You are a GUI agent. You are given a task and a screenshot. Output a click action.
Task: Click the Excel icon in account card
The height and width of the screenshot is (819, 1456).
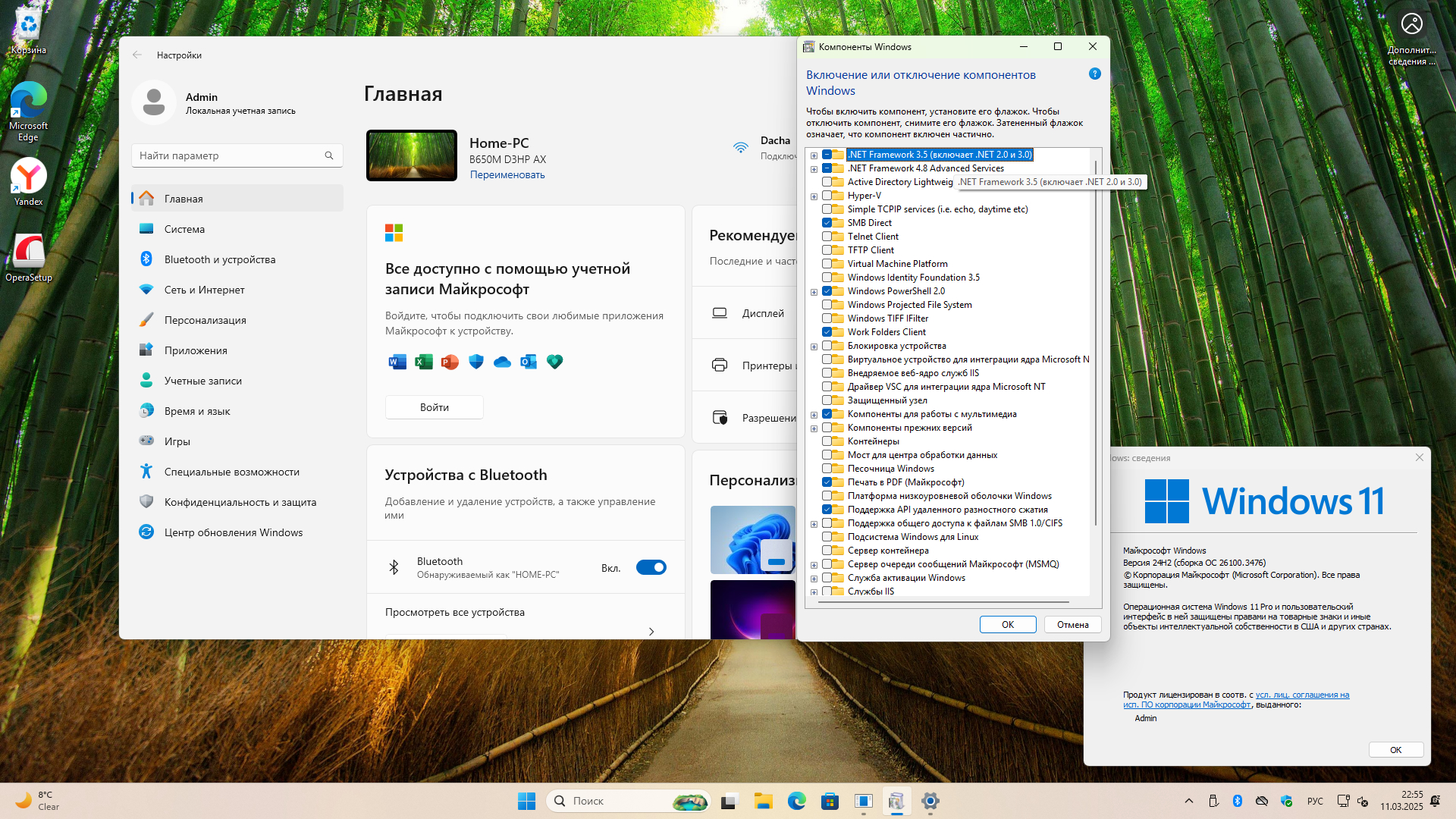click(x=424, y=362)
